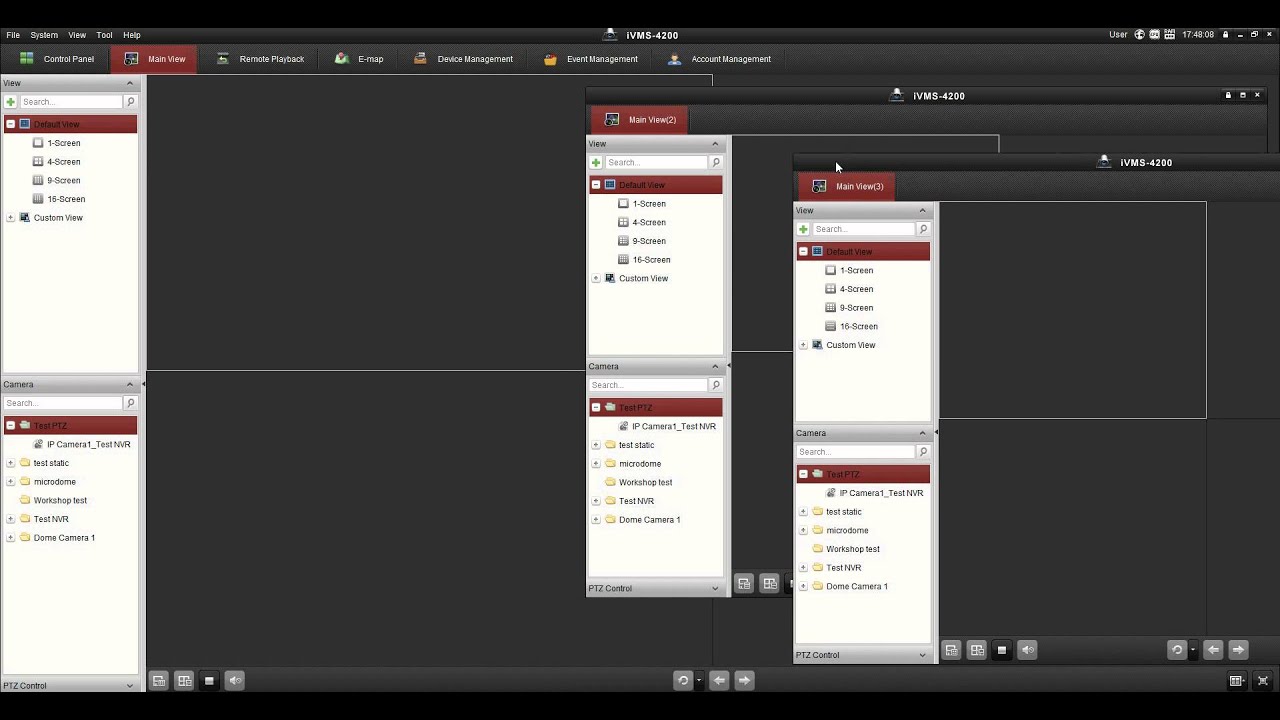Open Event Management tab
Image resolution: width=1280 pixels, height=720 pixels.
click(x=590, y=59)
